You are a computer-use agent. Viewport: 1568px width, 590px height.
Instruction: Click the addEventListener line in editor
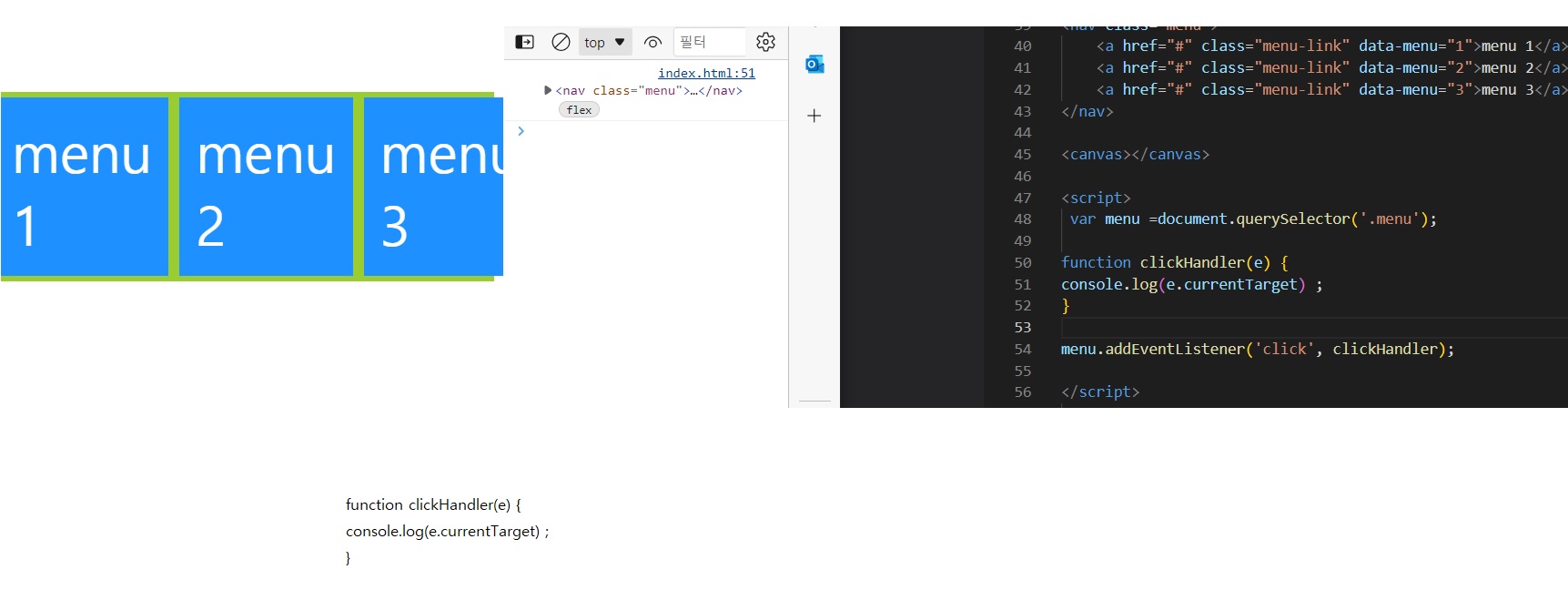pyautogui.click(x=1258, y=350)
